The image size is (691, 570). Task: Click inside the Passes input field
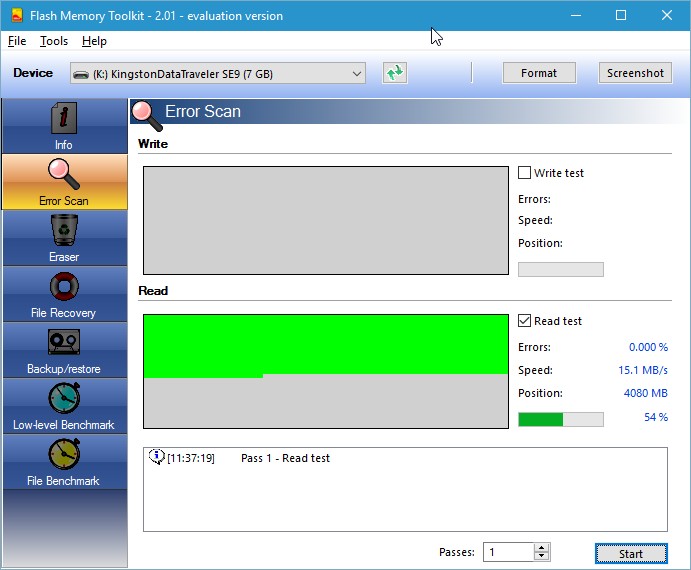pos(508,552)
